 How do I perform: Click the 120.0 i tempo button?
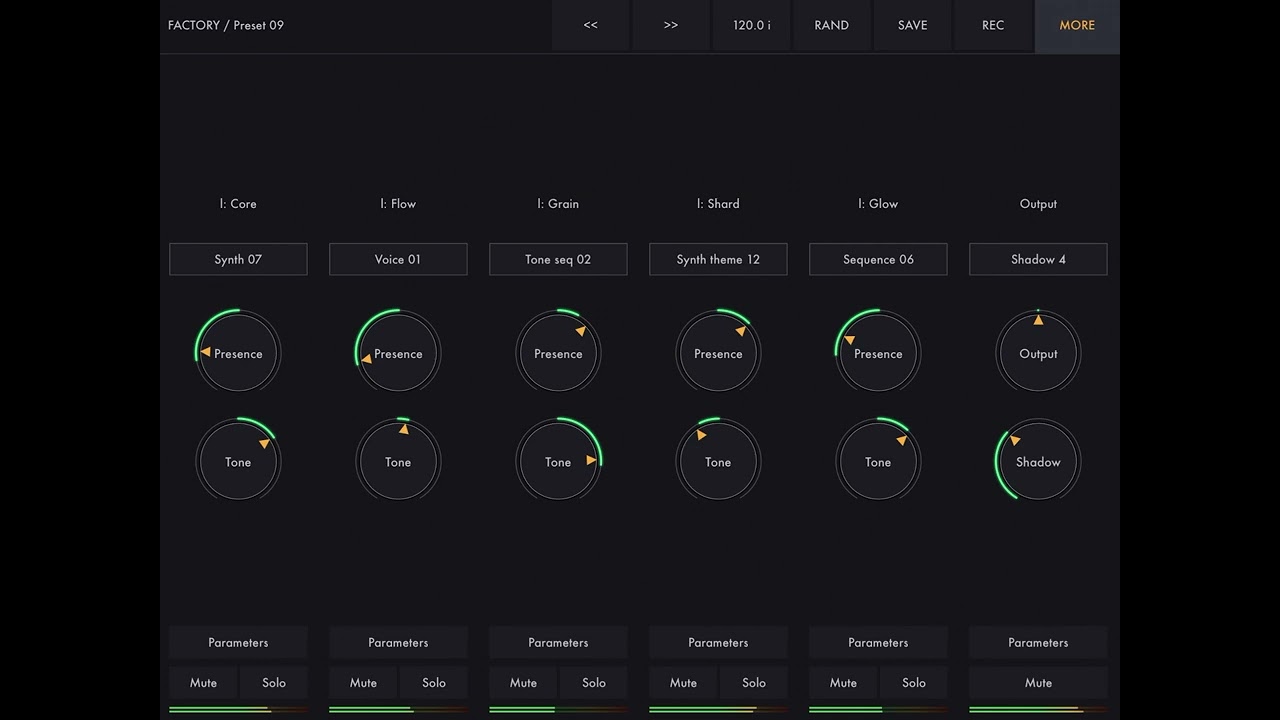coord(752,25)
